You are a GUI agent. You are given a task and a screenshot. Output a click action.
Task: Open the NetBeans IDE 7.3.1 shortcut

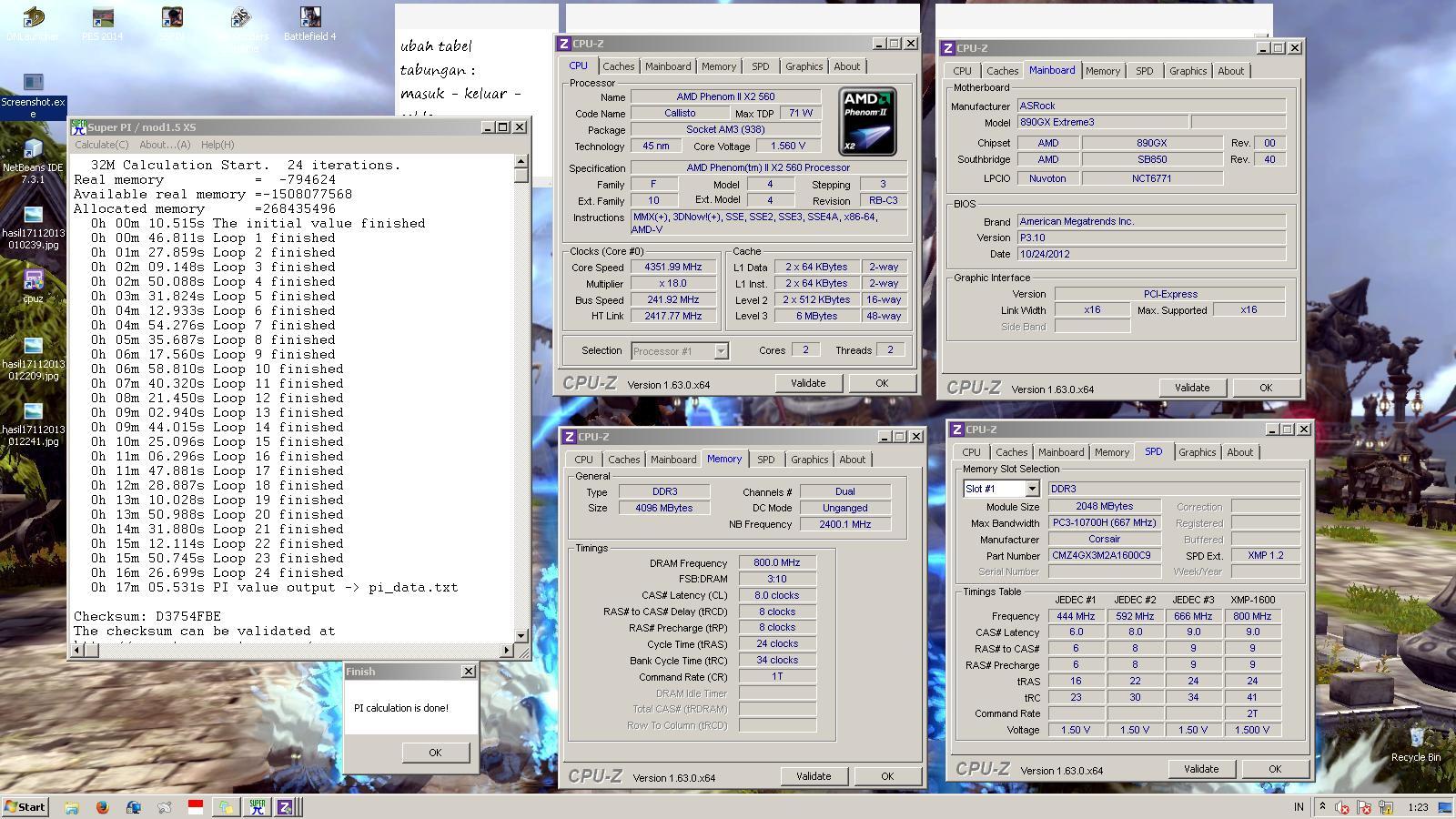click(33, 161)
